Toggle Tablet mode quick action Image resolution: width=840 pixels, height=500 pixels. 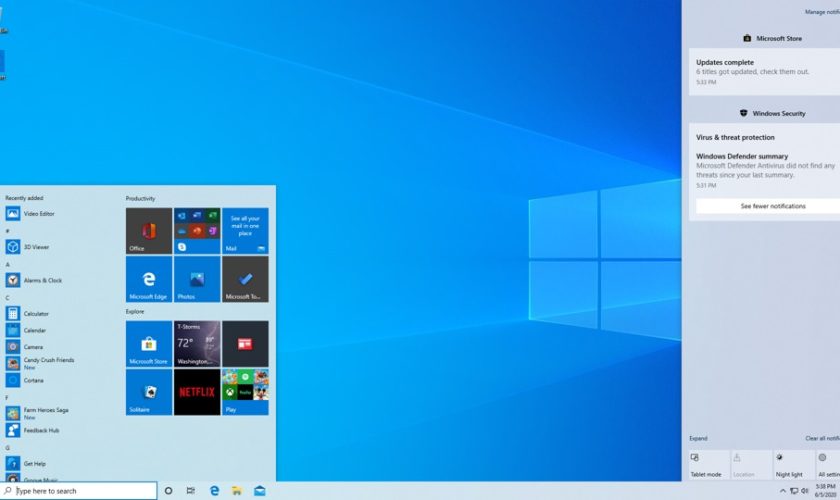click(x=708, y=464)
